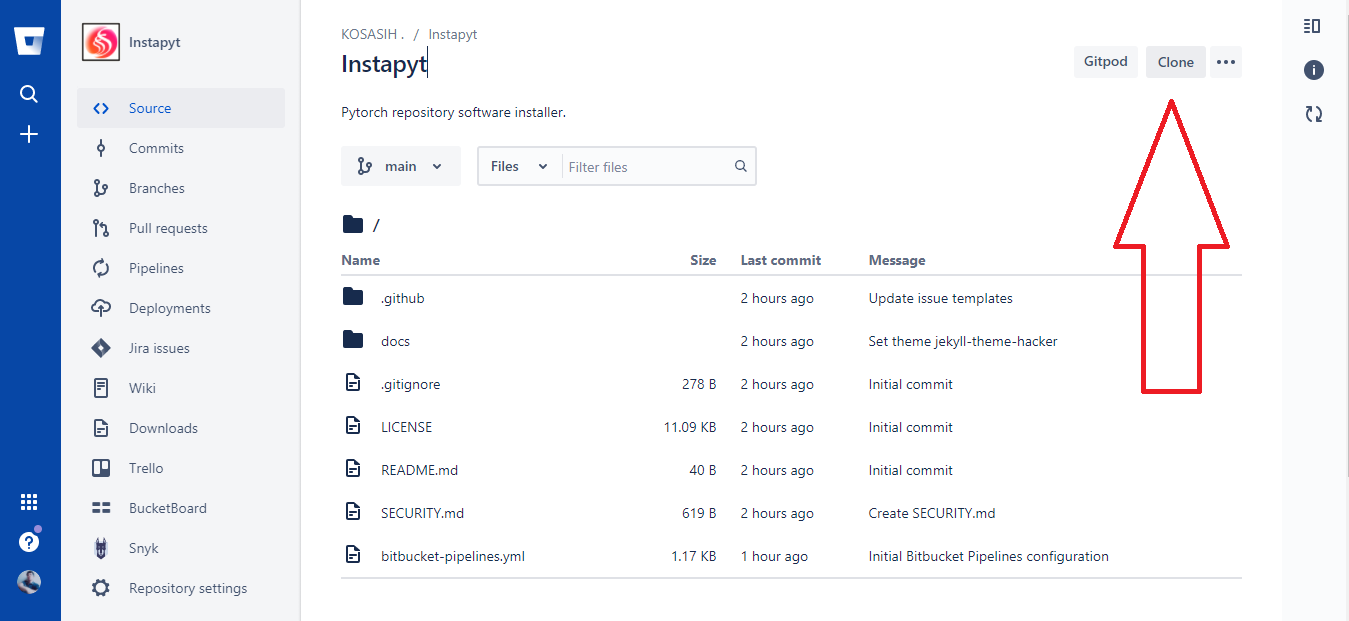The width and height of the screenshot is (1349, 621).
Task: Click the plus create icon
Action: click(x=29, y=134)
